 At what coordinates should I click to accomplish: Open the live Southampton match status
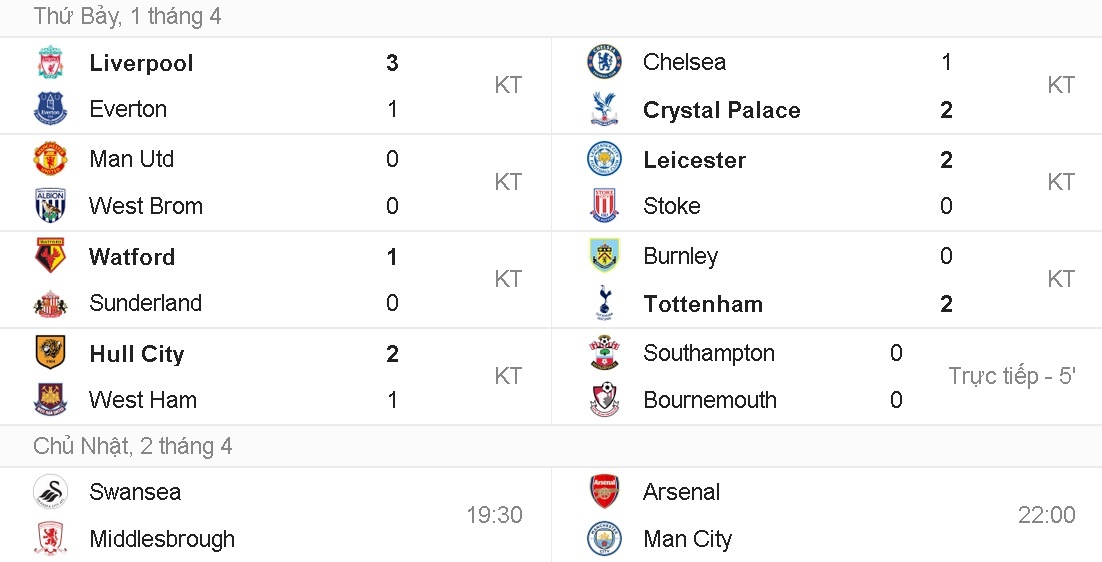(x=1012, y=376)
